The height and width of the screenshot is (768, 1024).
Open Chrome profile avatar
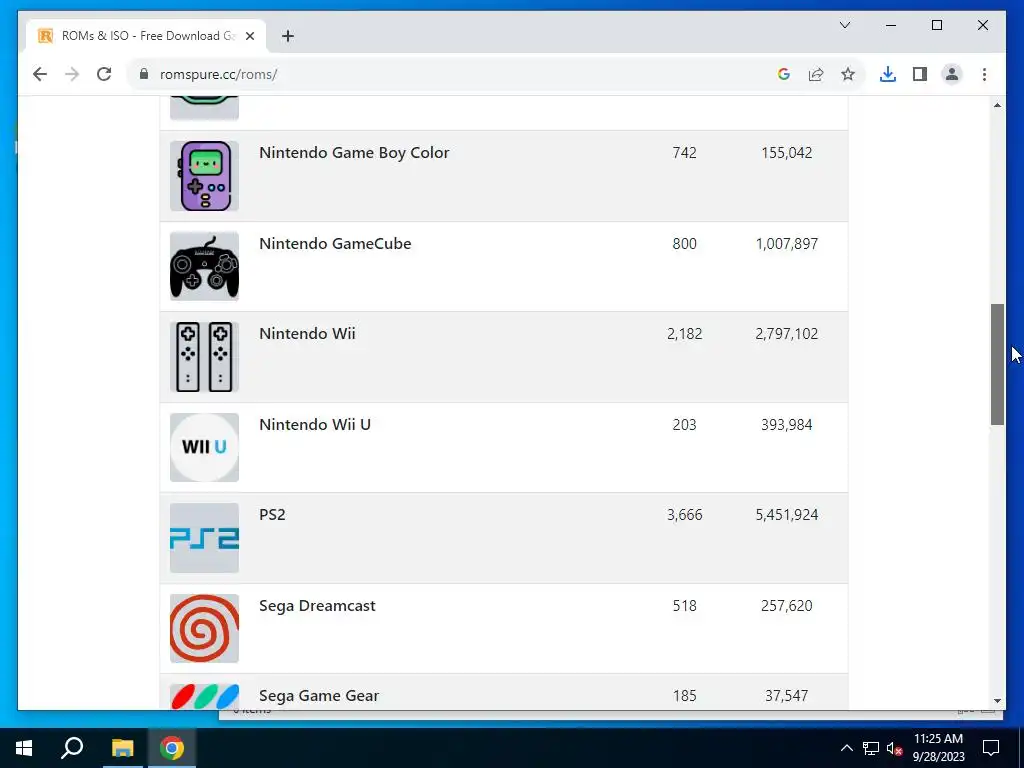click(x=952, y=74)
